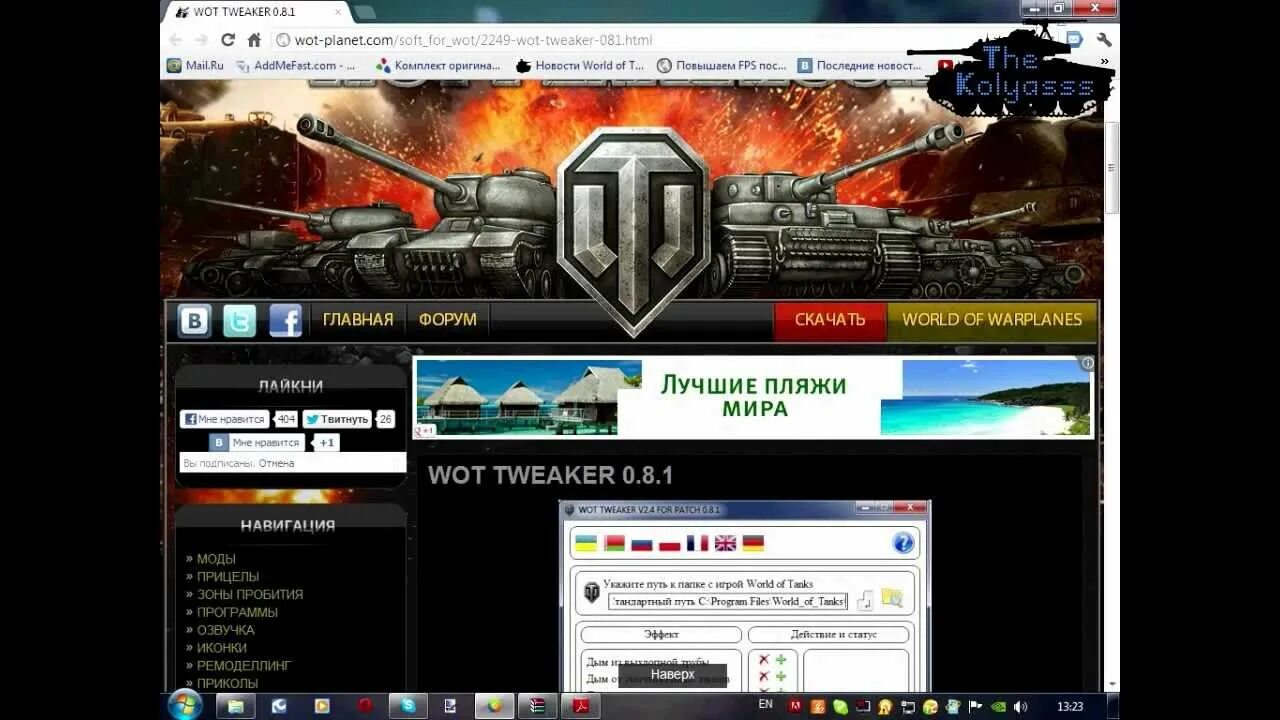Screen dimensions: 1280x720
Task: Click the folder browse icon in WOT Tweaker
Action: click(891, 599)
